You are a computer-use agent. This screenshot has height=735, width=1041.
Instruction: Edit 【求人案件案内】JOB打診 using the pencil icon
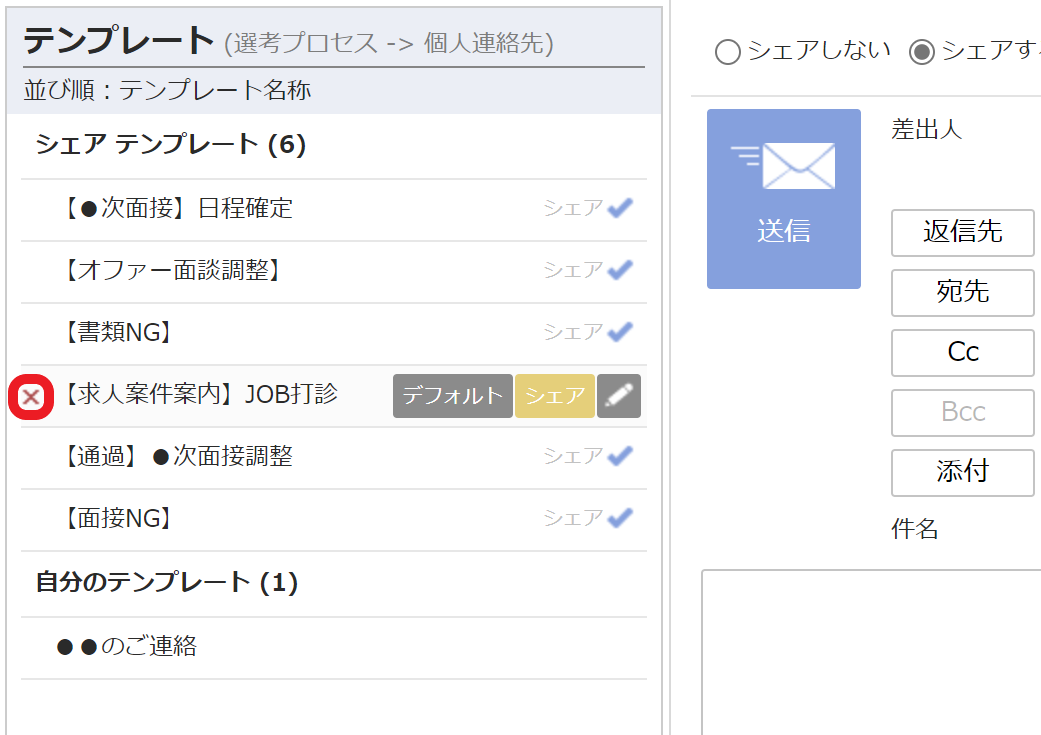618,395
